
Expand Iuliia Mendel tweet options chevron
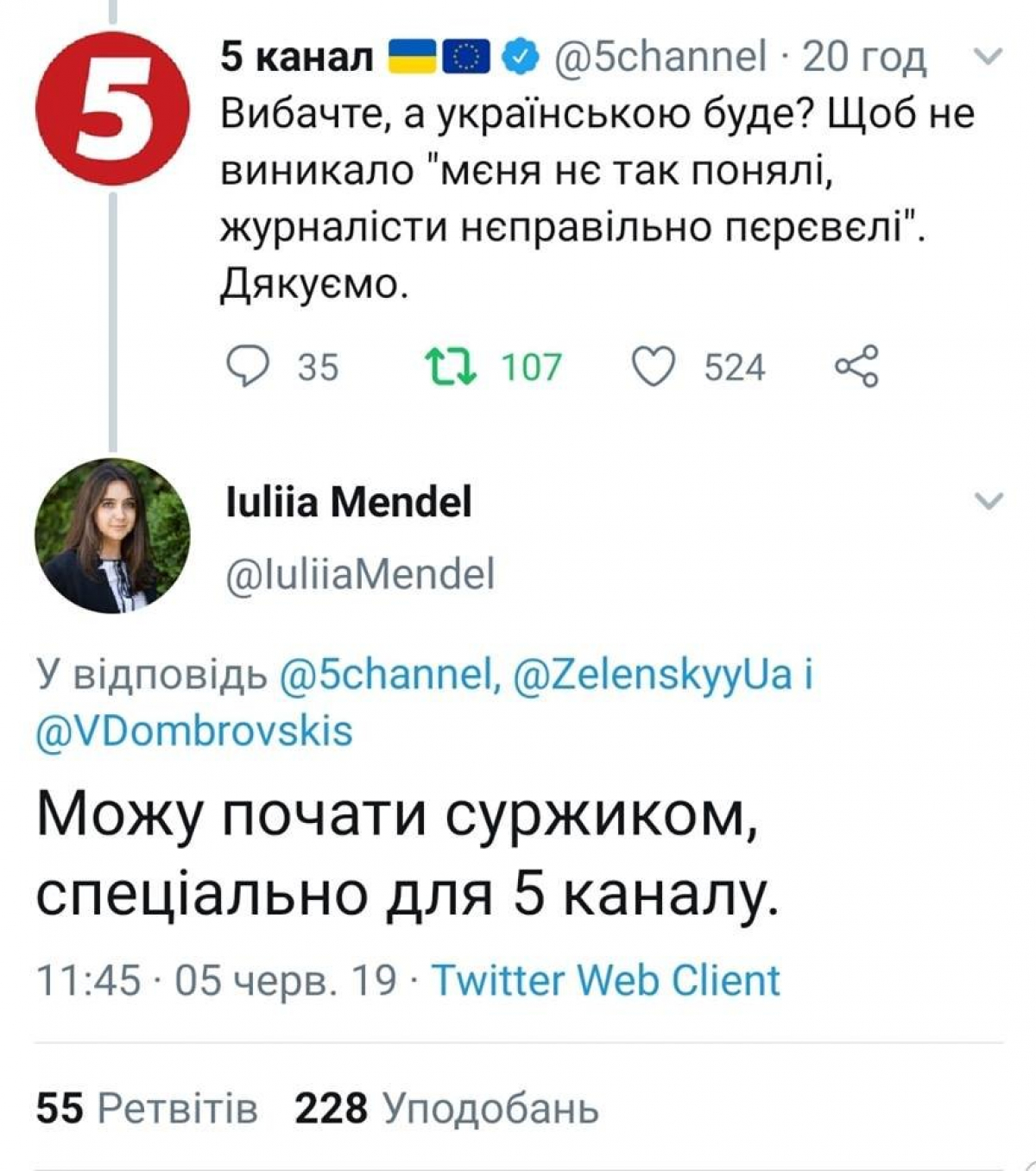pos(989,502)
